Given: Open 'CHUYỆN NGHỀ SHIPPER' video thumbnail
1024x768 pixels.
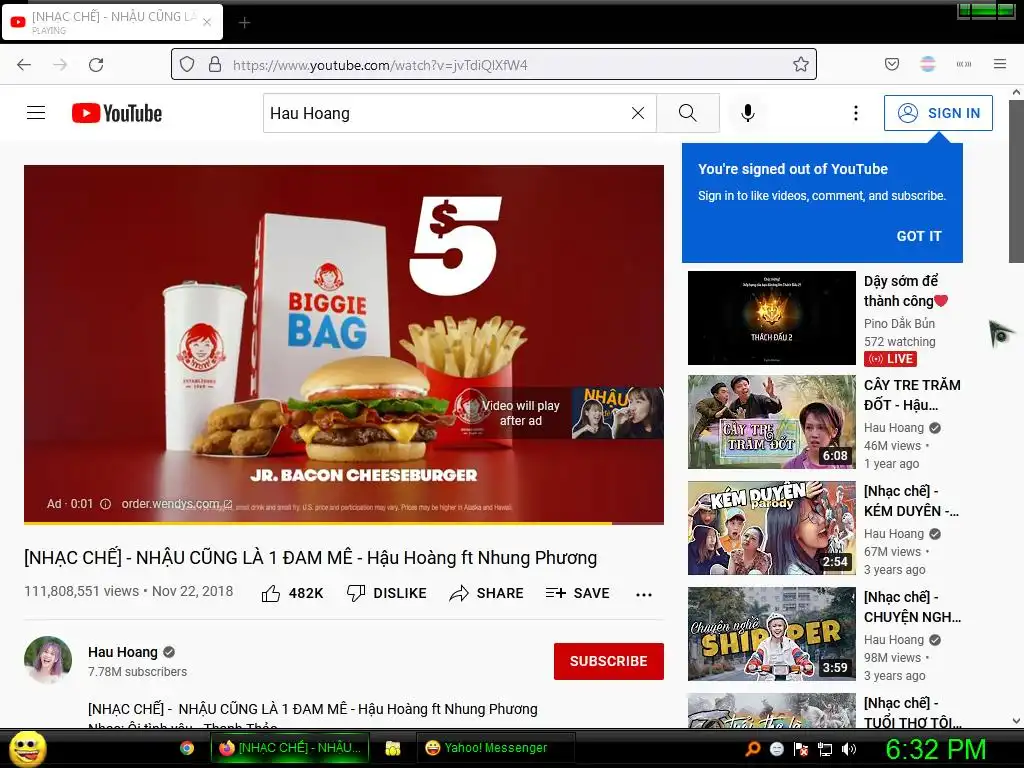Looking at the screenshot, I should coord(771,633).
